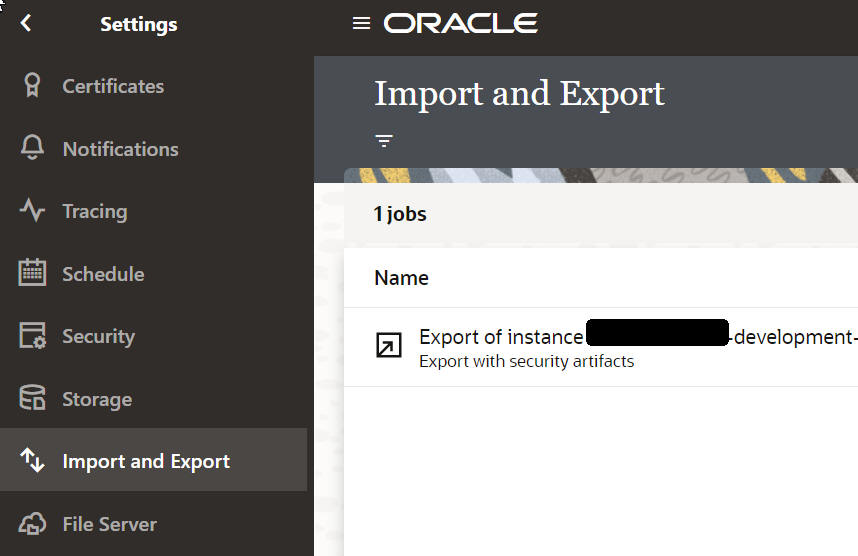Select Tracing in the settings sidebar
Screen dimensions: 858x556
coord(94,211)
